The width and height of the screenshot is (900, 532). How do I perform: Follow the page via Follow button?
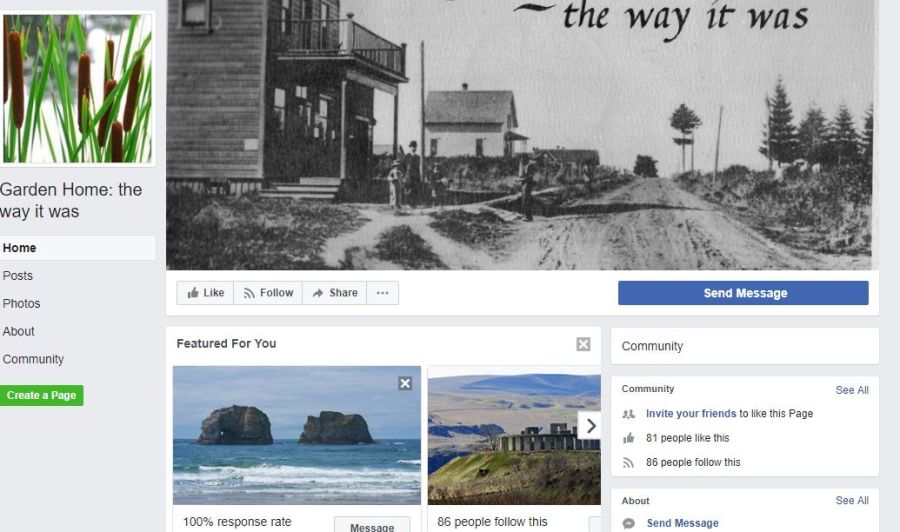pyautogui.click(x=268, y=293)
